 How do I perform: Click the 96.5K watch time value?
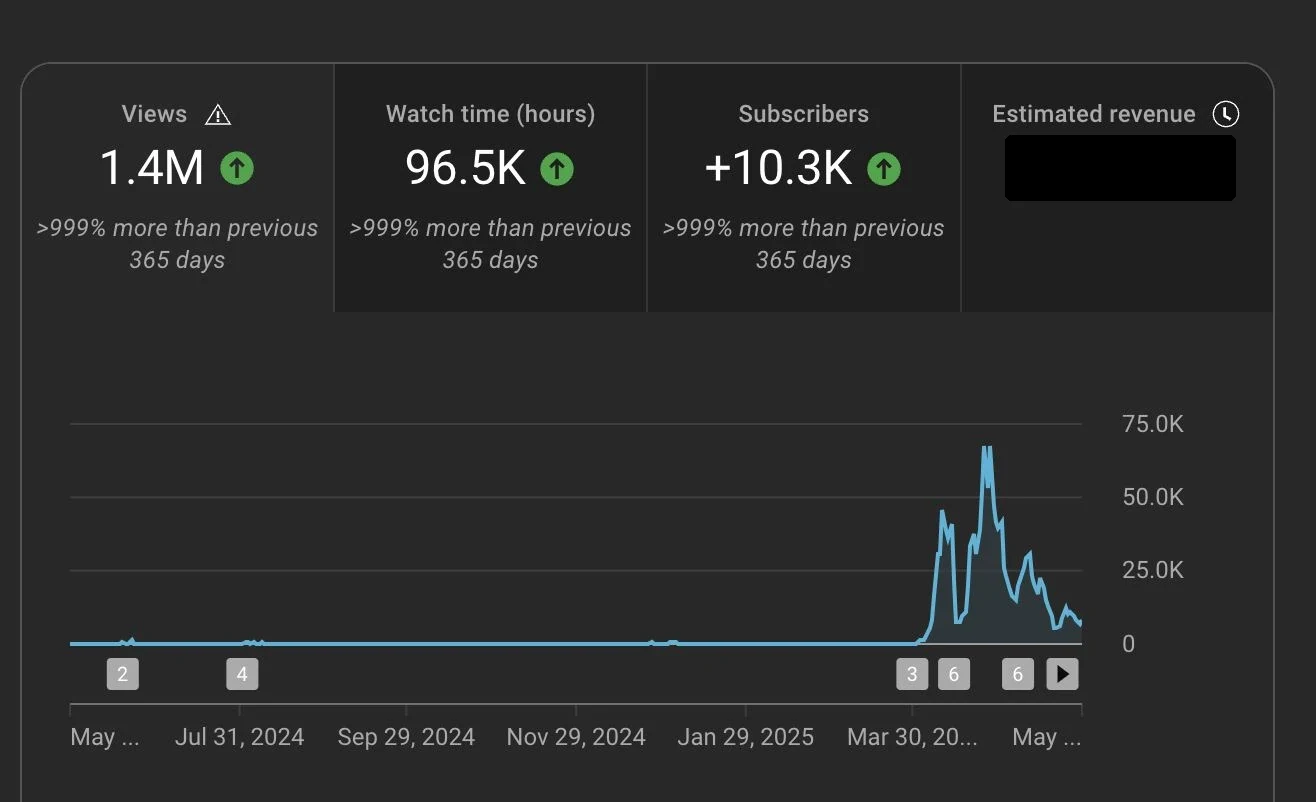[465, 168]
